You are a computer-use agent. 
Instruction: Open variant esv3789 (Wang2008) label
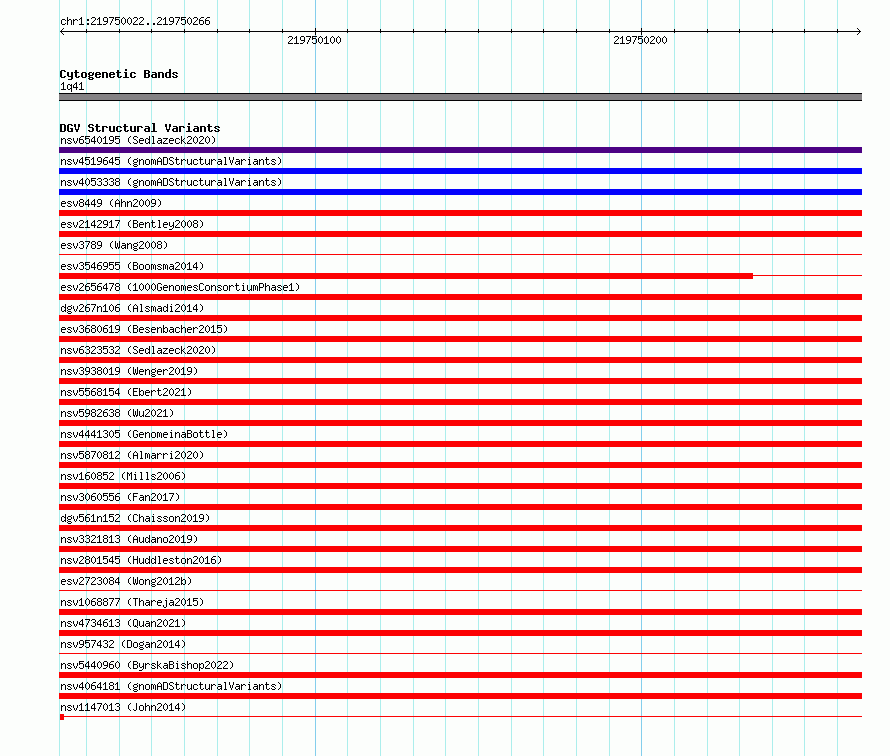(114, 245)
